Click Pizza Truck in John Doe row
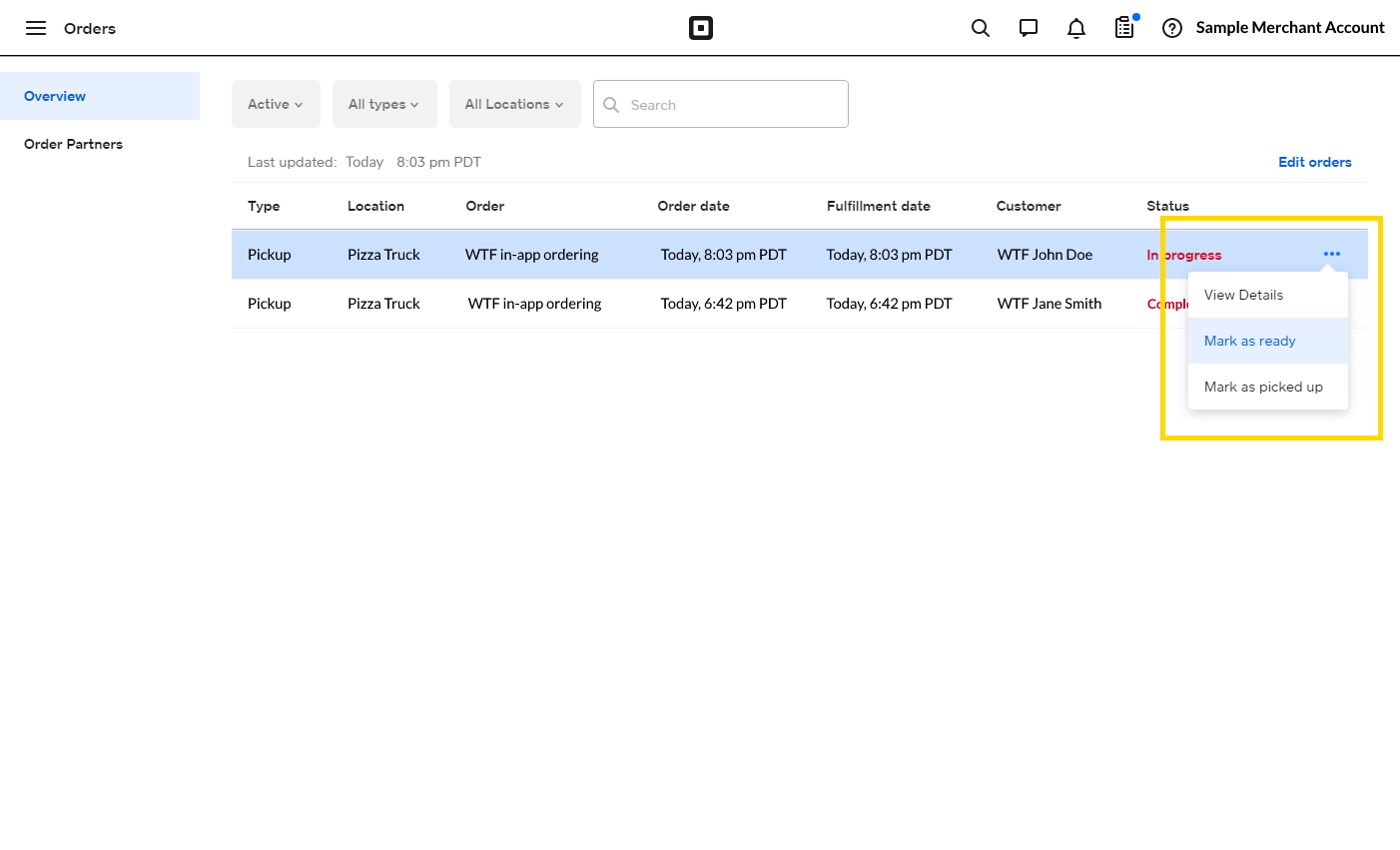 coord(383,255)
